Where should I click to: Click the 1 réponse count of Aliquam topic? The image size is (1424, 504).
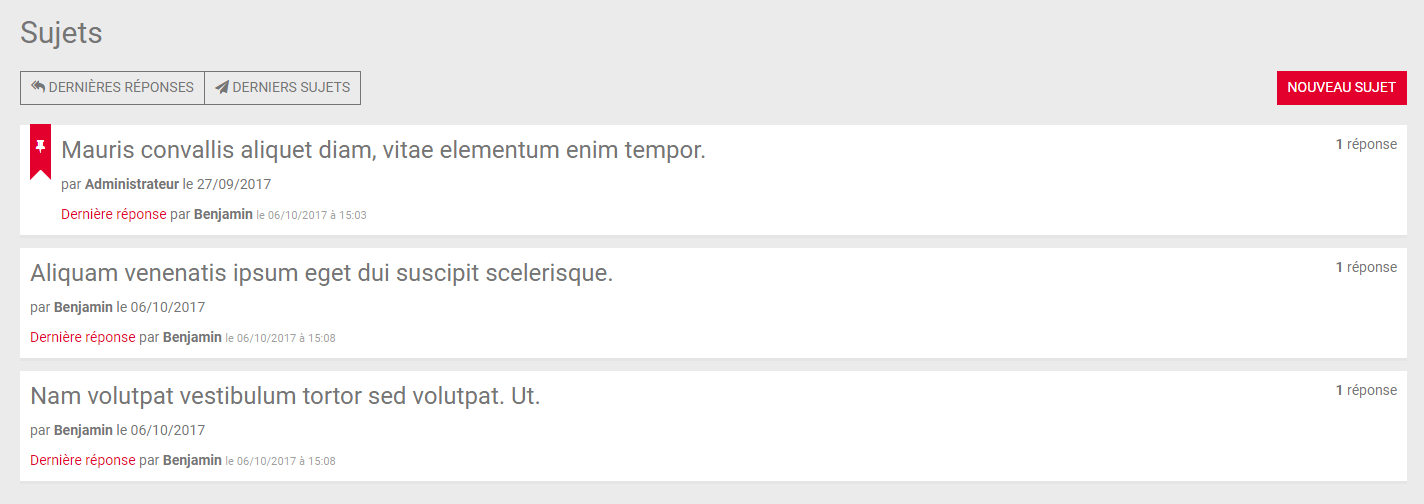[1366, 267]
